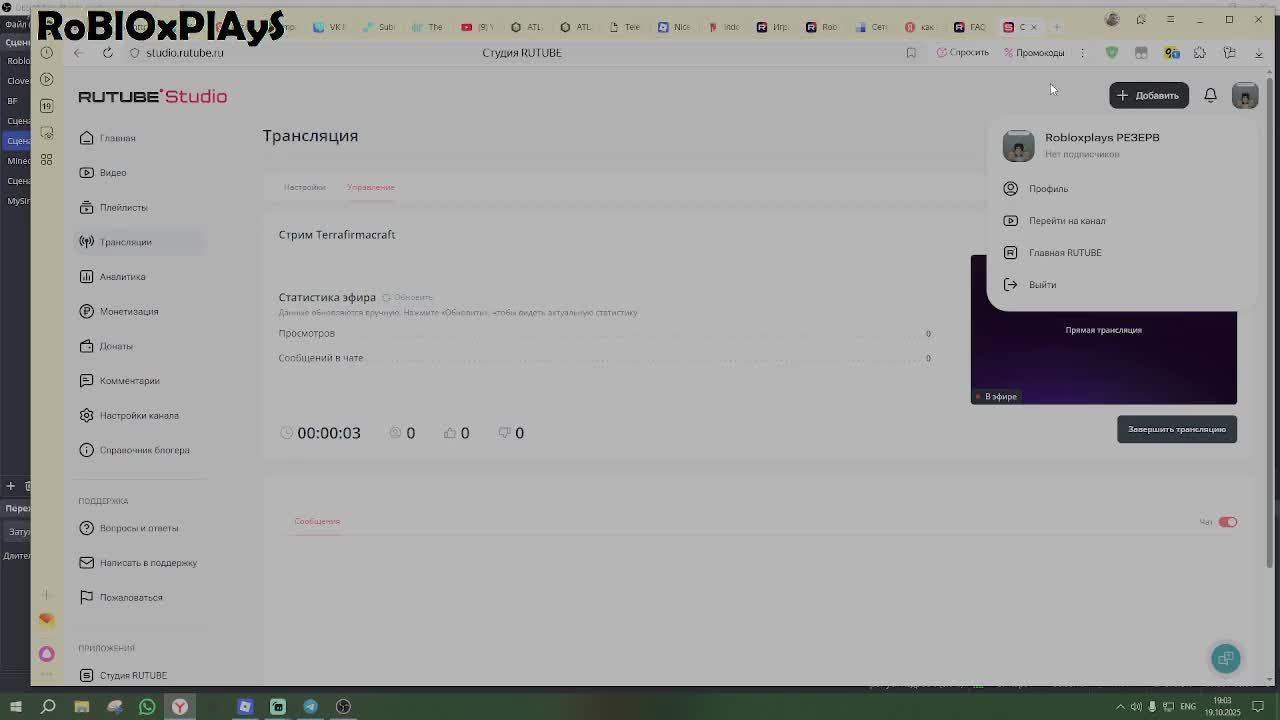Close the current Студия RUTUBE browser tab
1280x720 pixels.
point(1033,27)
